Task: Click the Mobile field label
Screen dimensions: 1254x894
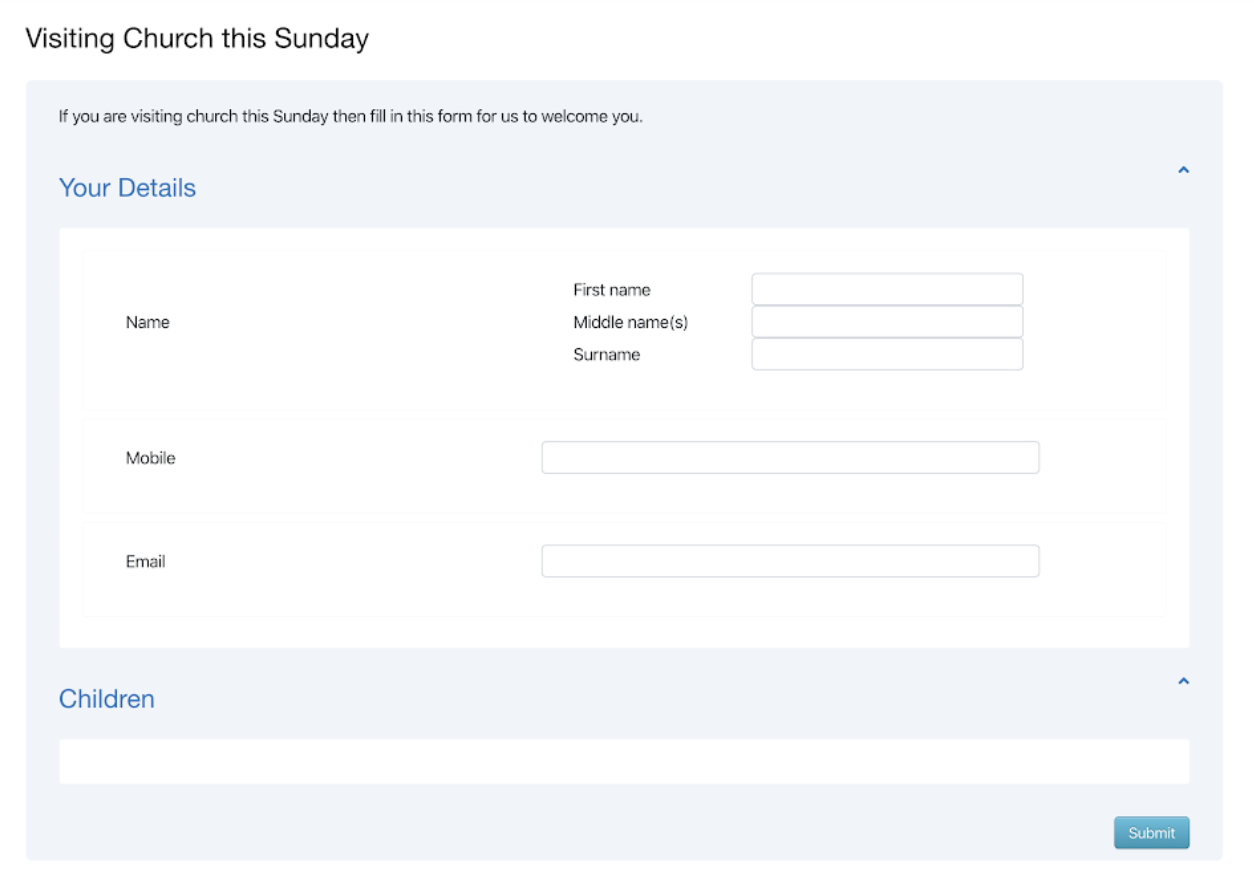Action: point(150,458)
